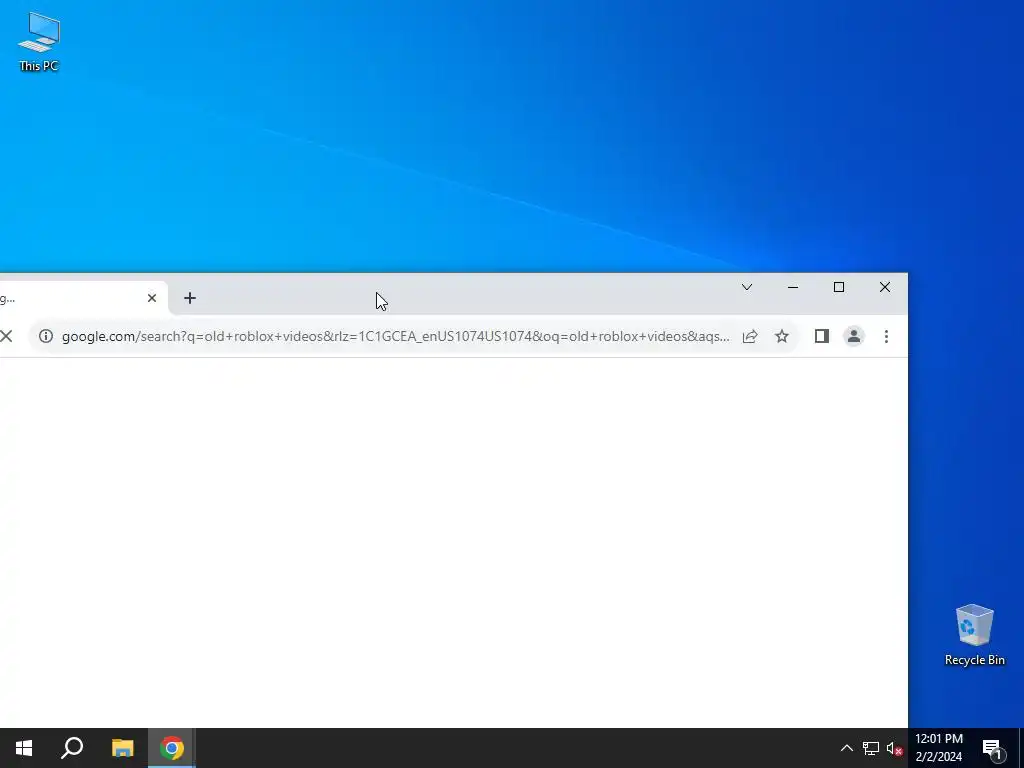Open Windows Start menu
1024x768 pixels.
(24, 748)
